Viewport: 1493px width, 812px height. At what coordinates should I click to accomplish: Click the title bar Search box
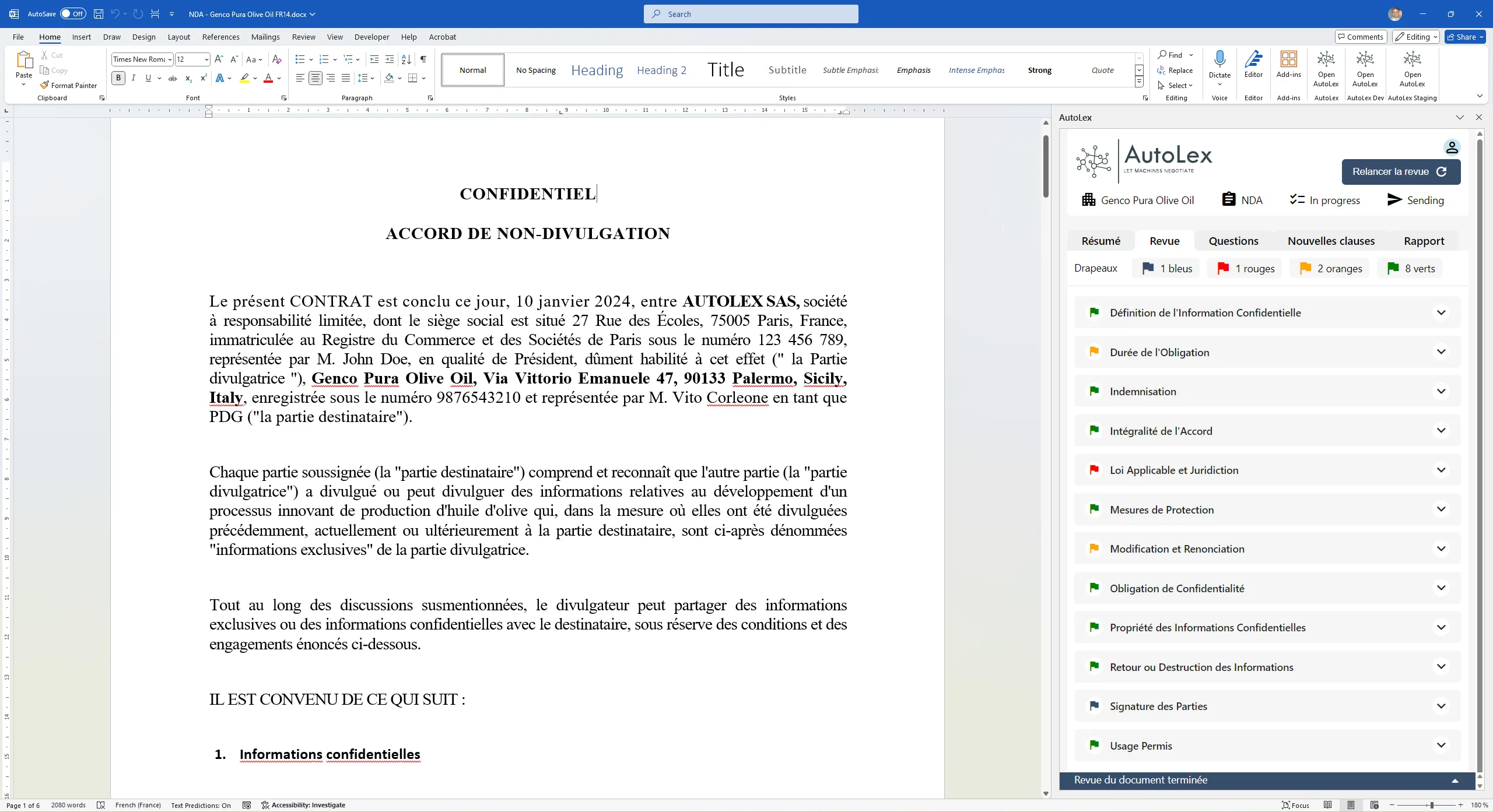(751, 14)
